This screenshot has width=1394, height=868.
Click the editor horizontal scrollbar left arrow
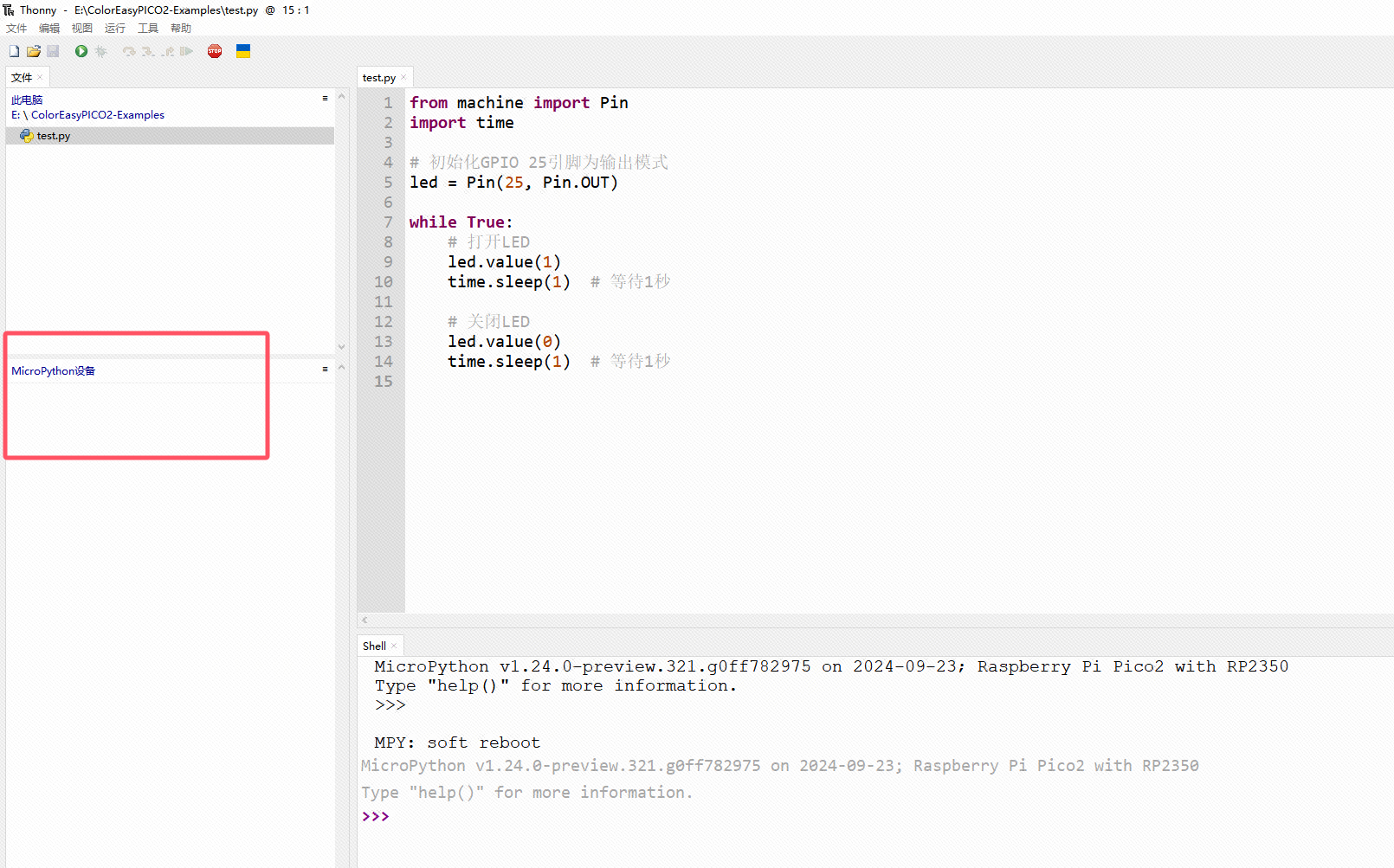(x=365, y=620)
